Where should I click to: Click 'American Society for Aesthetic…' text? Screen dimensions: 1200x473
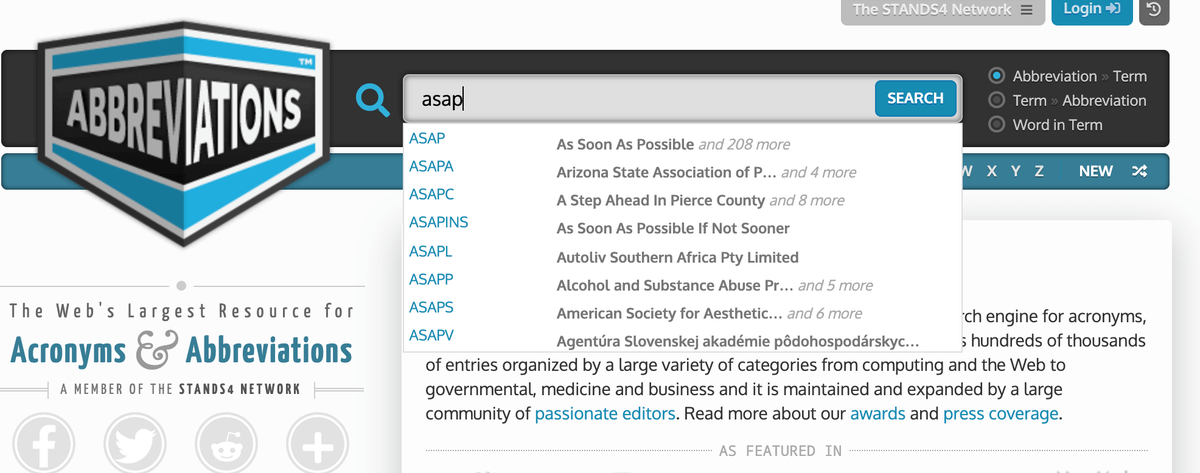pos(669,313)
